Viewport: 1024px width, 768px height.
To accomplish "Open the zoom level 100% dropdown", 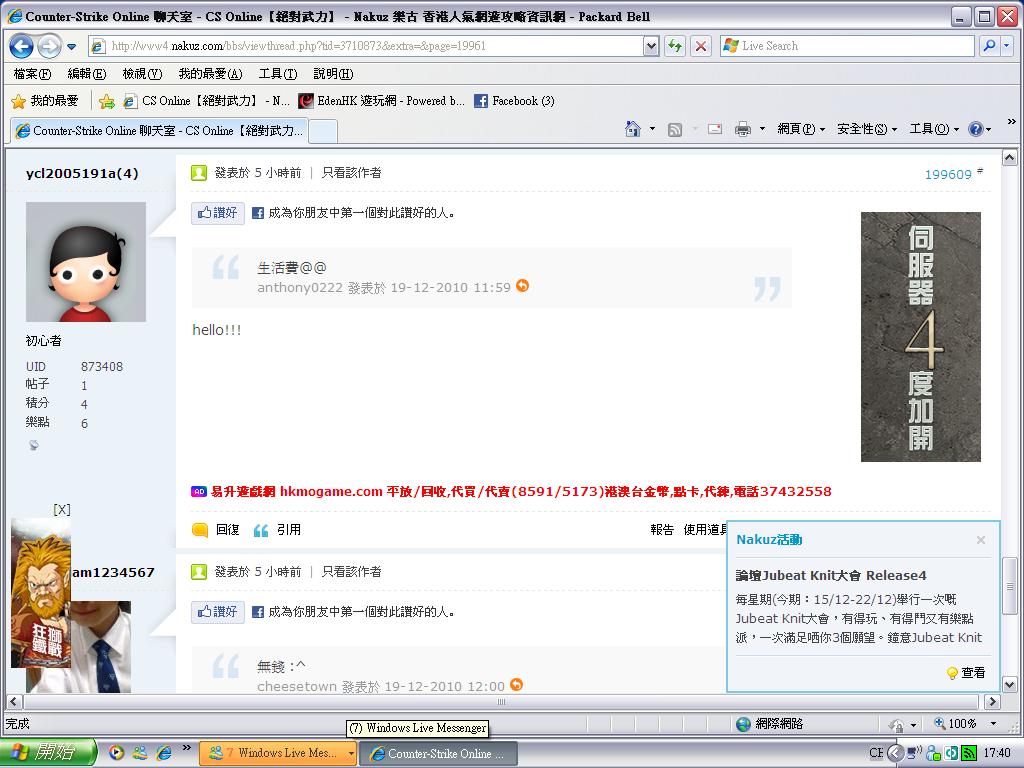I will (993, 724).
